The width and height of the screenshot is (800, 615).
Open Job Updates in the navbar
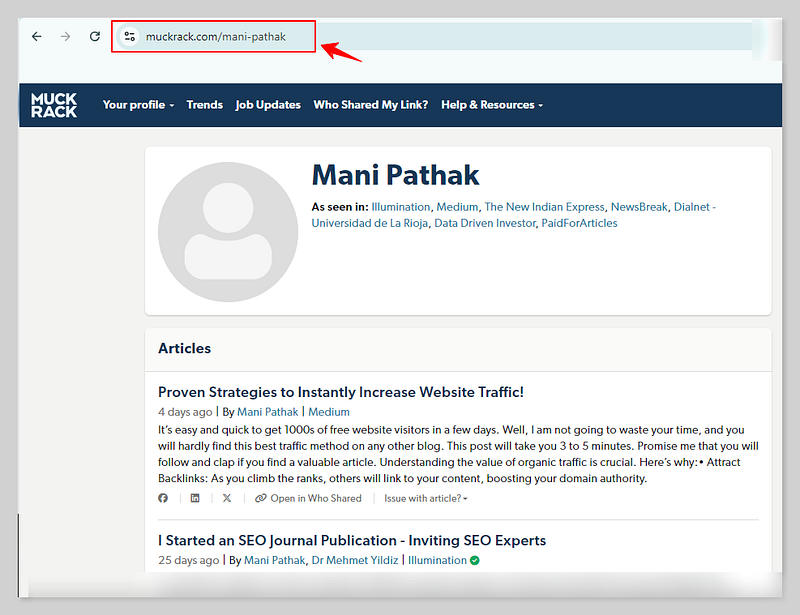tap(268, 105)
